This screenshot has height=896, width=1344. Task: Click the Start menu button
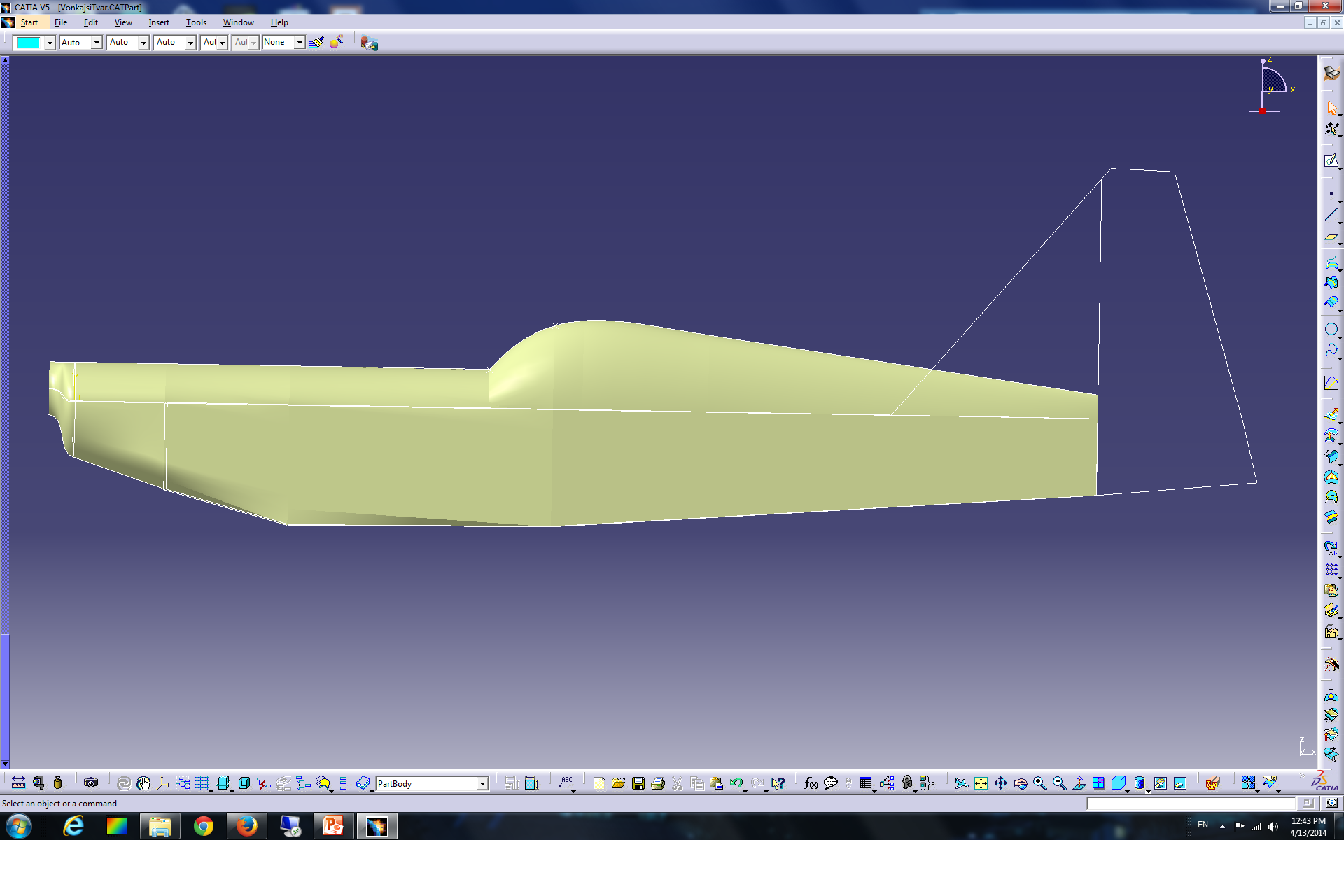29,22
